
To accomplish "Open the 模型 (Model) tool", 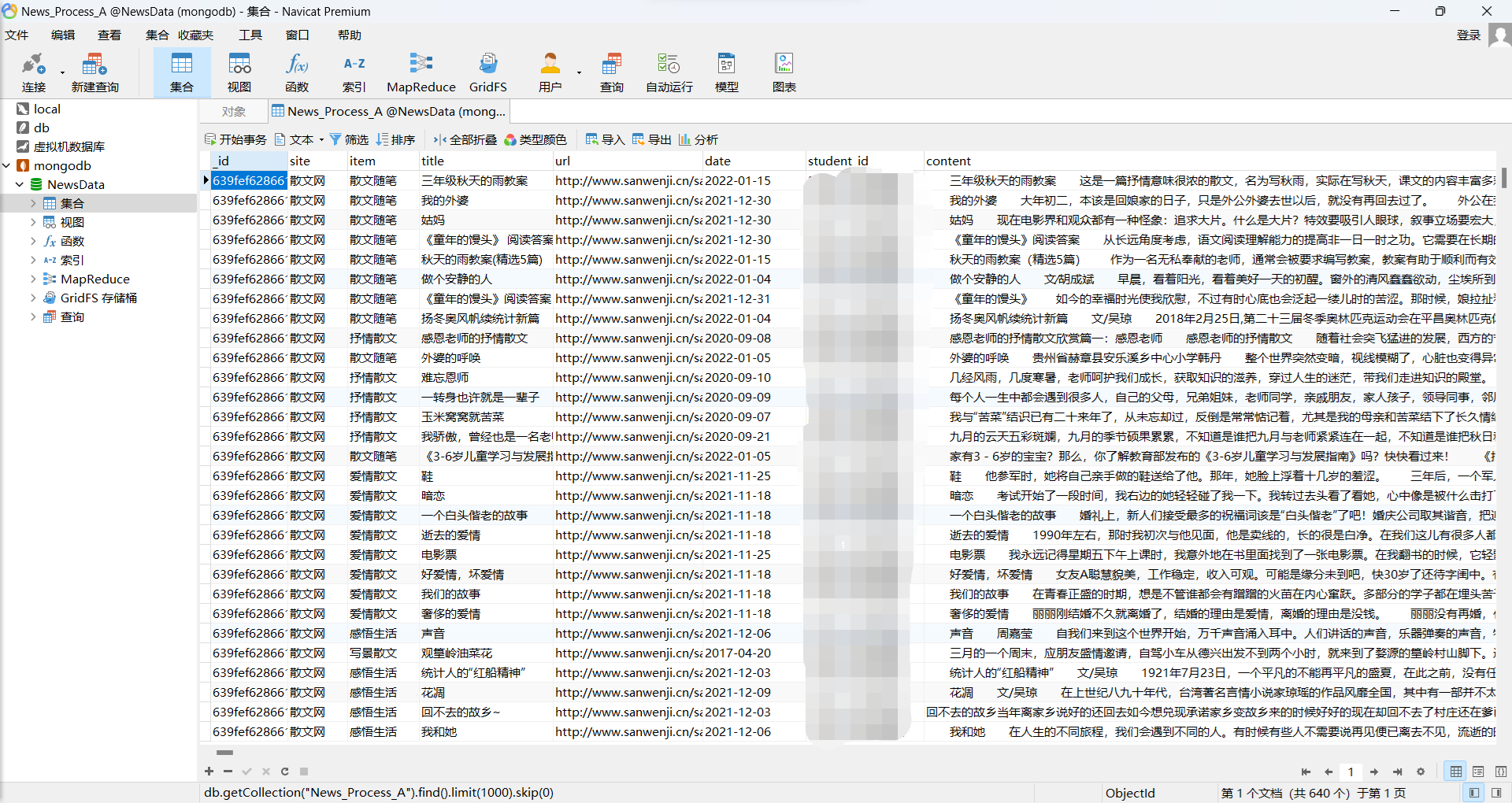I will [726, 72].
